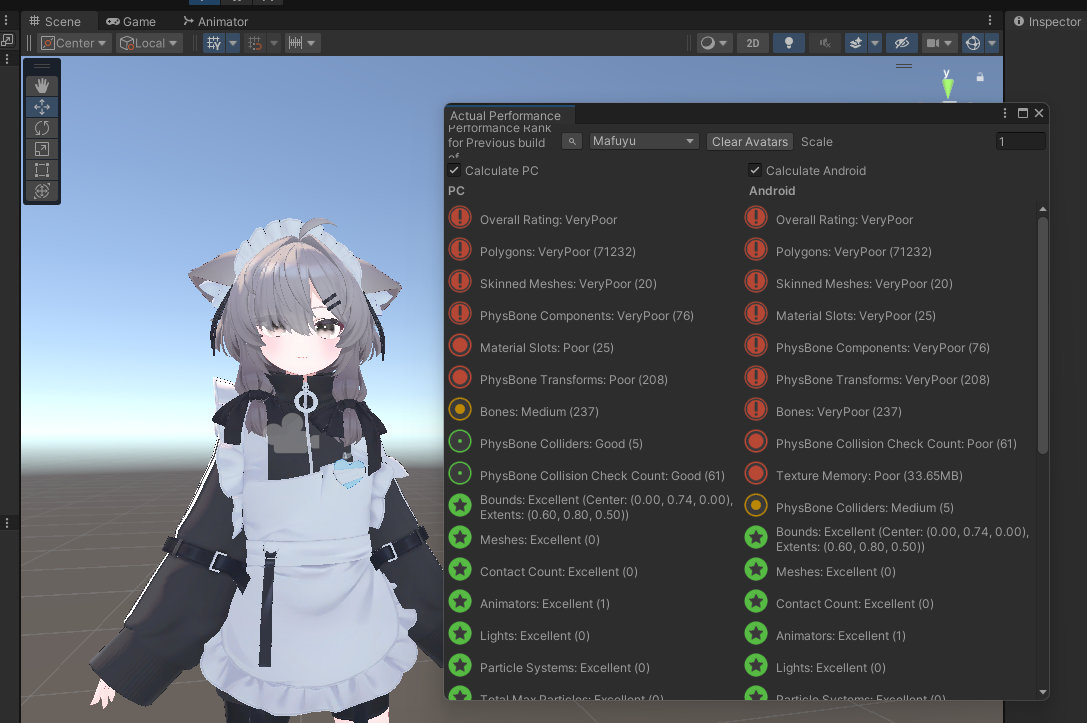Toggle scene audio mute icon

click(824, 43)
